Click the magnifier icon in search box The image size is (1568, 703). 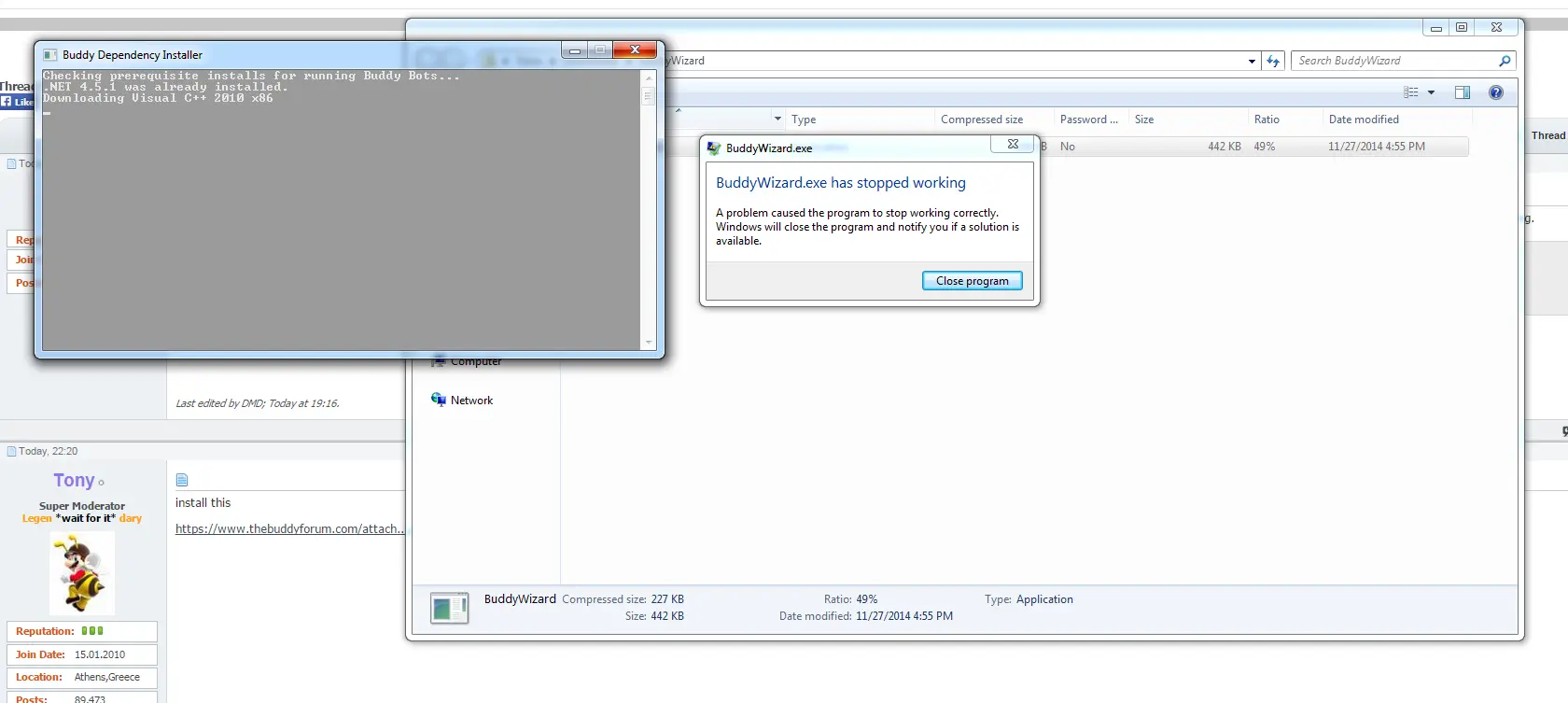[x=1504, y=61]
